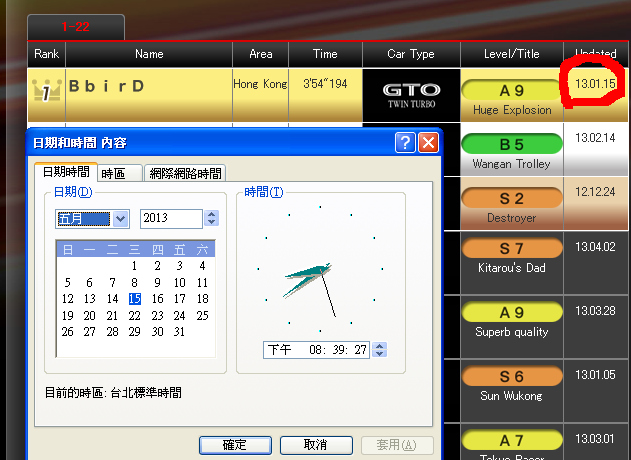The width and height of the screenshot is (631, 460).
Task: Click the B5 Wangan Trolley badge
Action: (511, 145)
